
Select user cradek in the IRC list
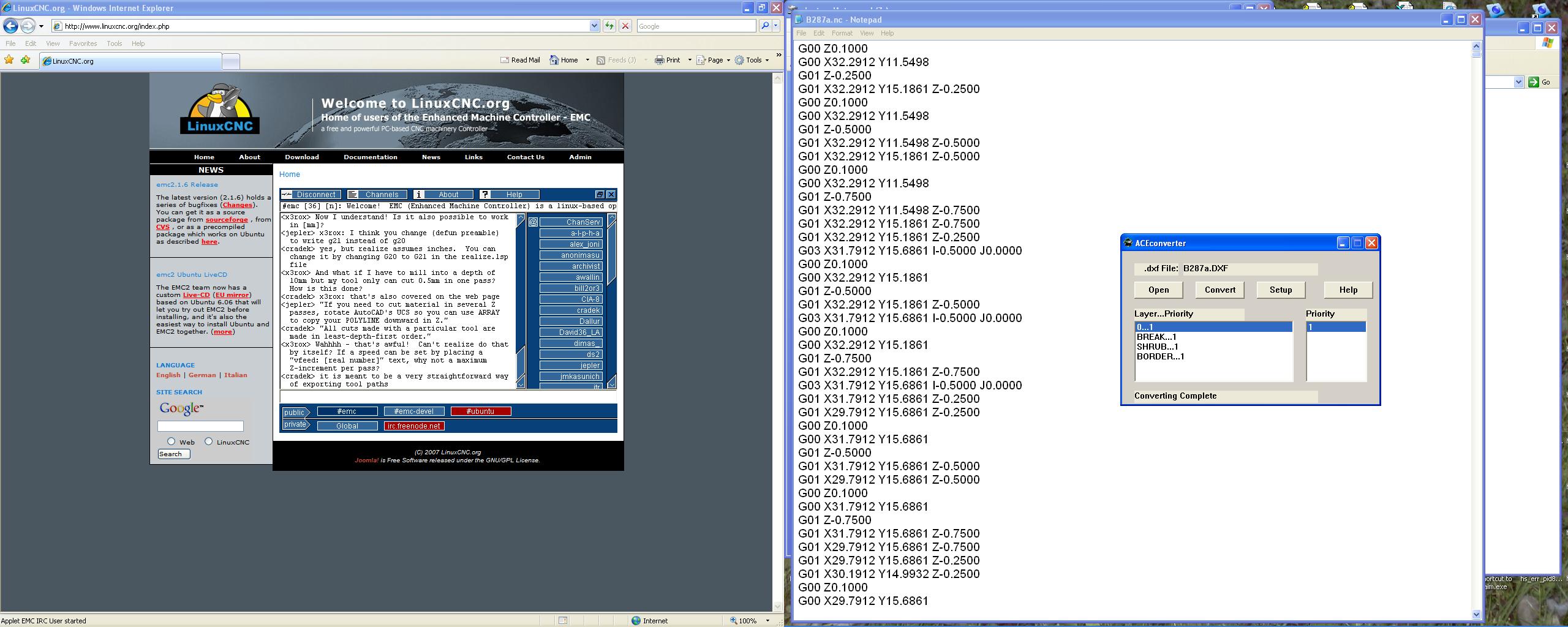pos(571,310)
